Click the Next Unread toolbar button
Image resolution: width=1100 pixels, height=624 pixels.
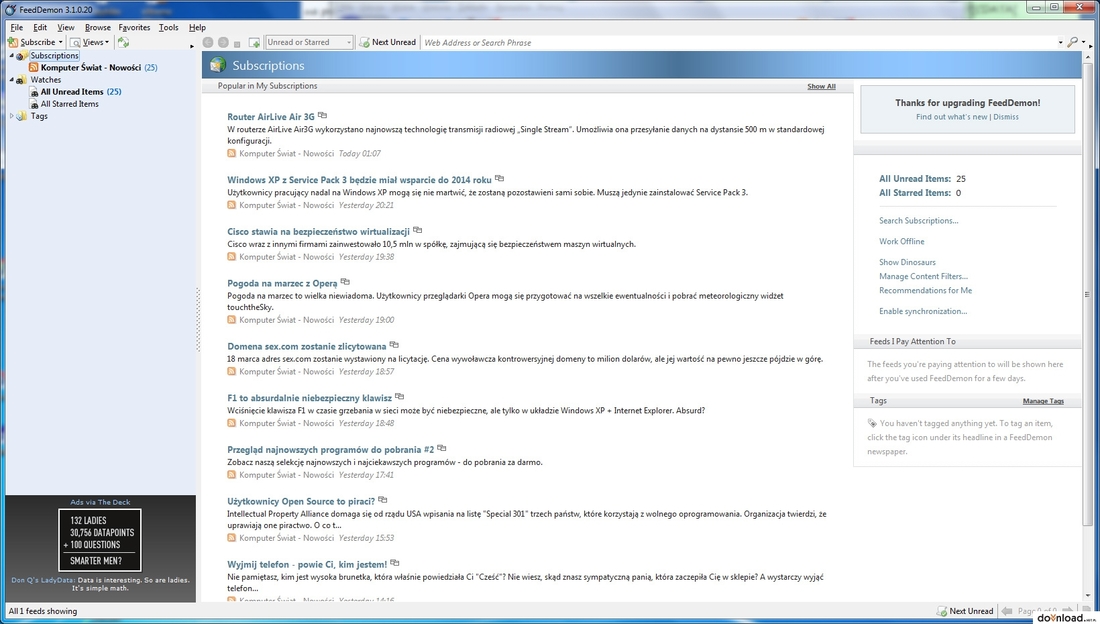[x=387, y=42]
